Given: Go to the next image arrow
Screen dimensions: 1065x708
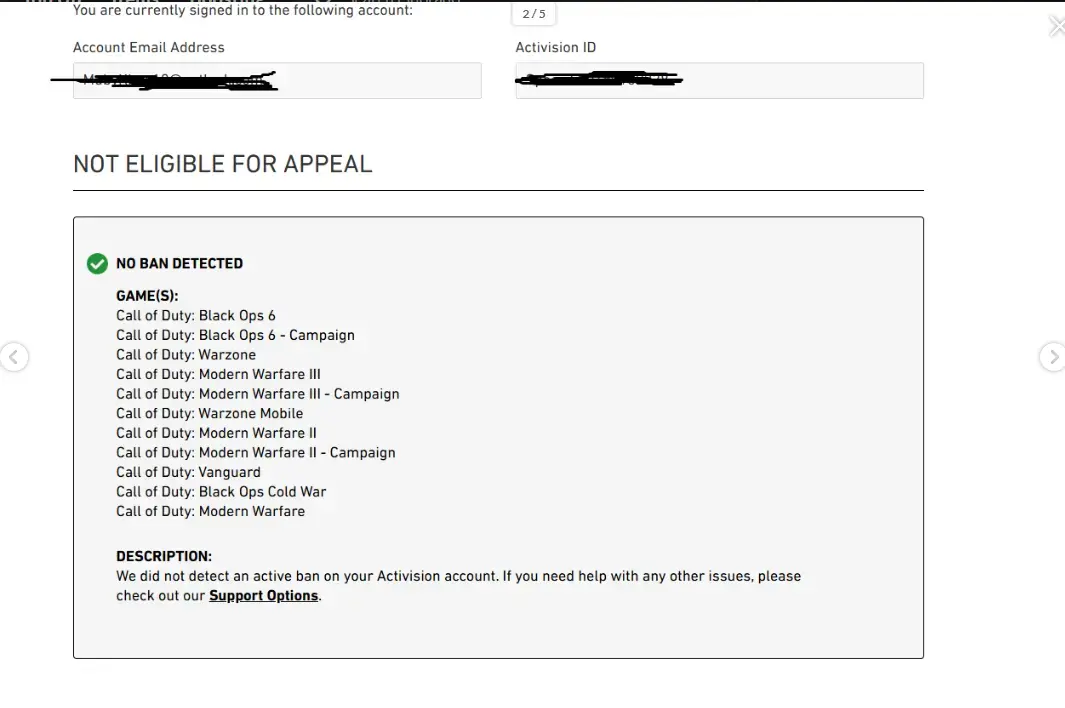Looking at the screenshot, I should point(1051,357).
